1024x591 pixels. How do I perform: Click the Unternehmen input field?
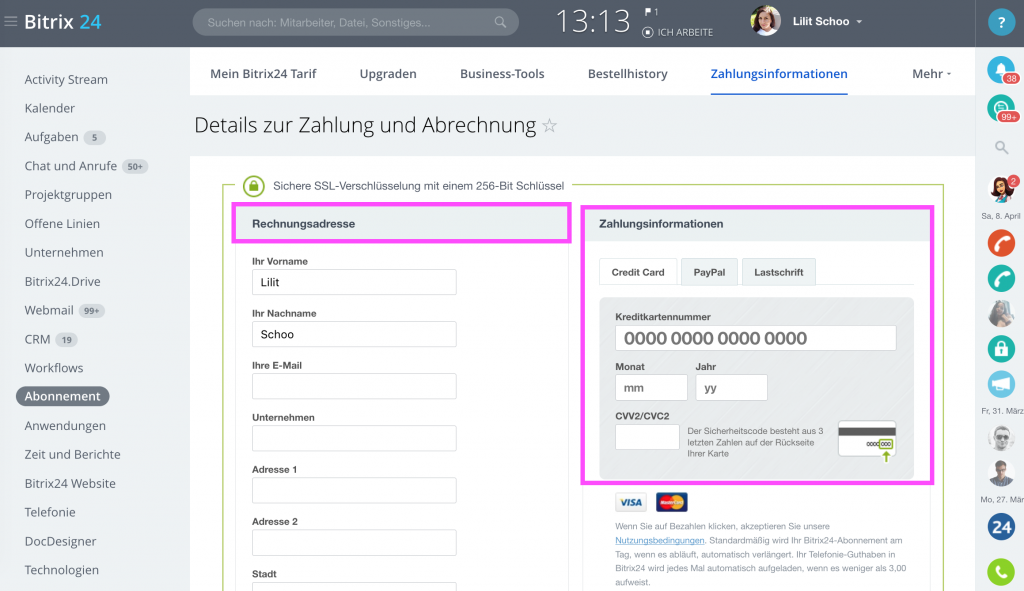tap(354, 438)
